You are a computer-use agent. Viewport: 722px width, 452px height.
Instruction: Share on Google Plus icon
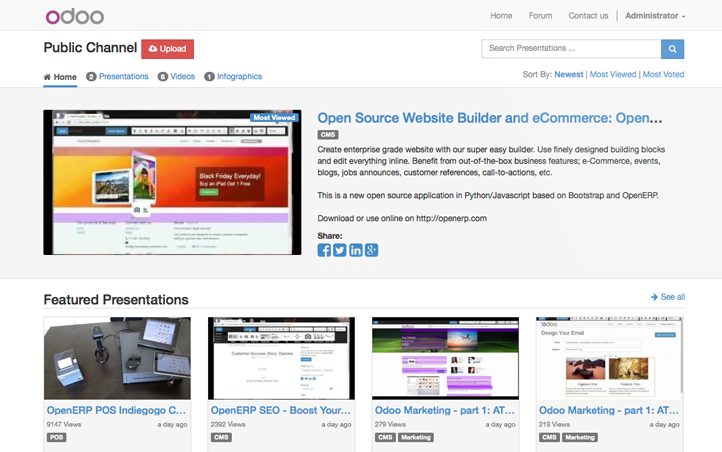click(x=372, y=250)
